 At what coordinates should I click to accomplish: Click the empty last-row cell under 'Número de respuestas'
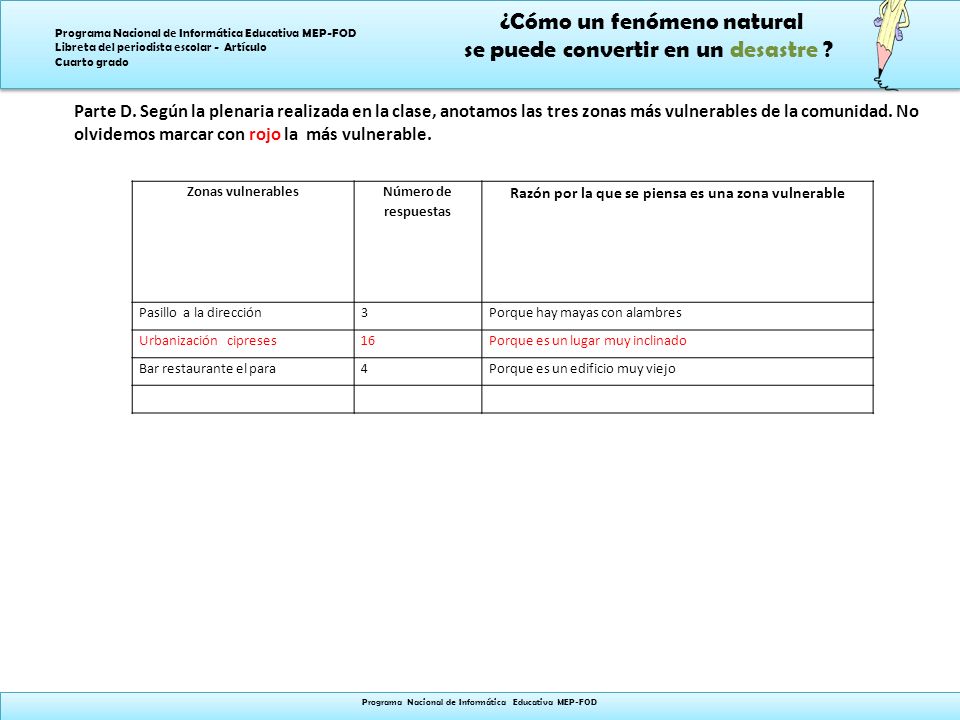point(418,399)
